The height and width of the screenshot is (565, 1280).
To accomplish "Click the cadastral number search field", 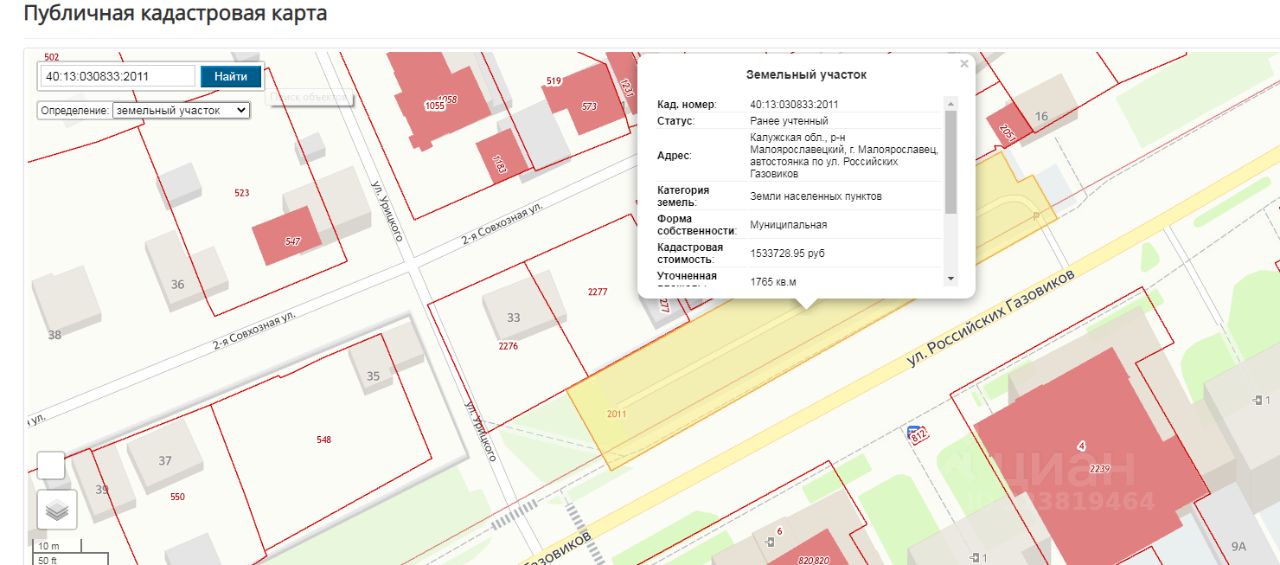I will coord(119,76).
